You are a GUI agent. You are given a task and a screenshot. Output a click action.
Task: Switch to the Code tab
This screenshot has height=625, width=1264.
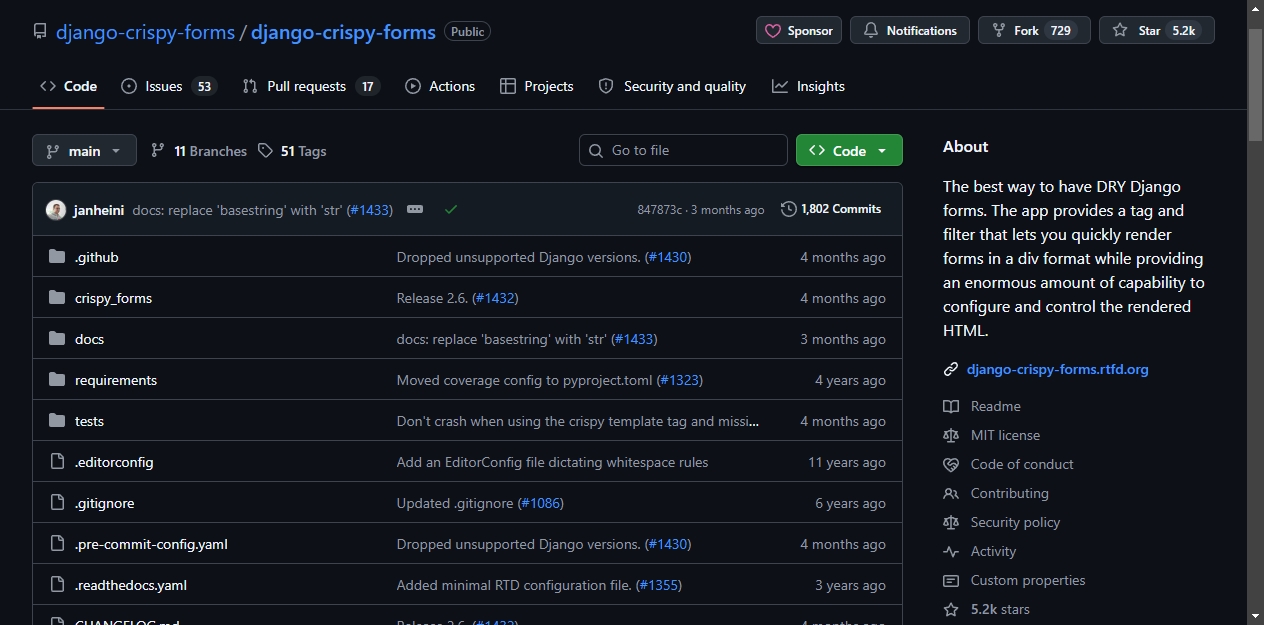pyautogui.click(x=68, y=86)
